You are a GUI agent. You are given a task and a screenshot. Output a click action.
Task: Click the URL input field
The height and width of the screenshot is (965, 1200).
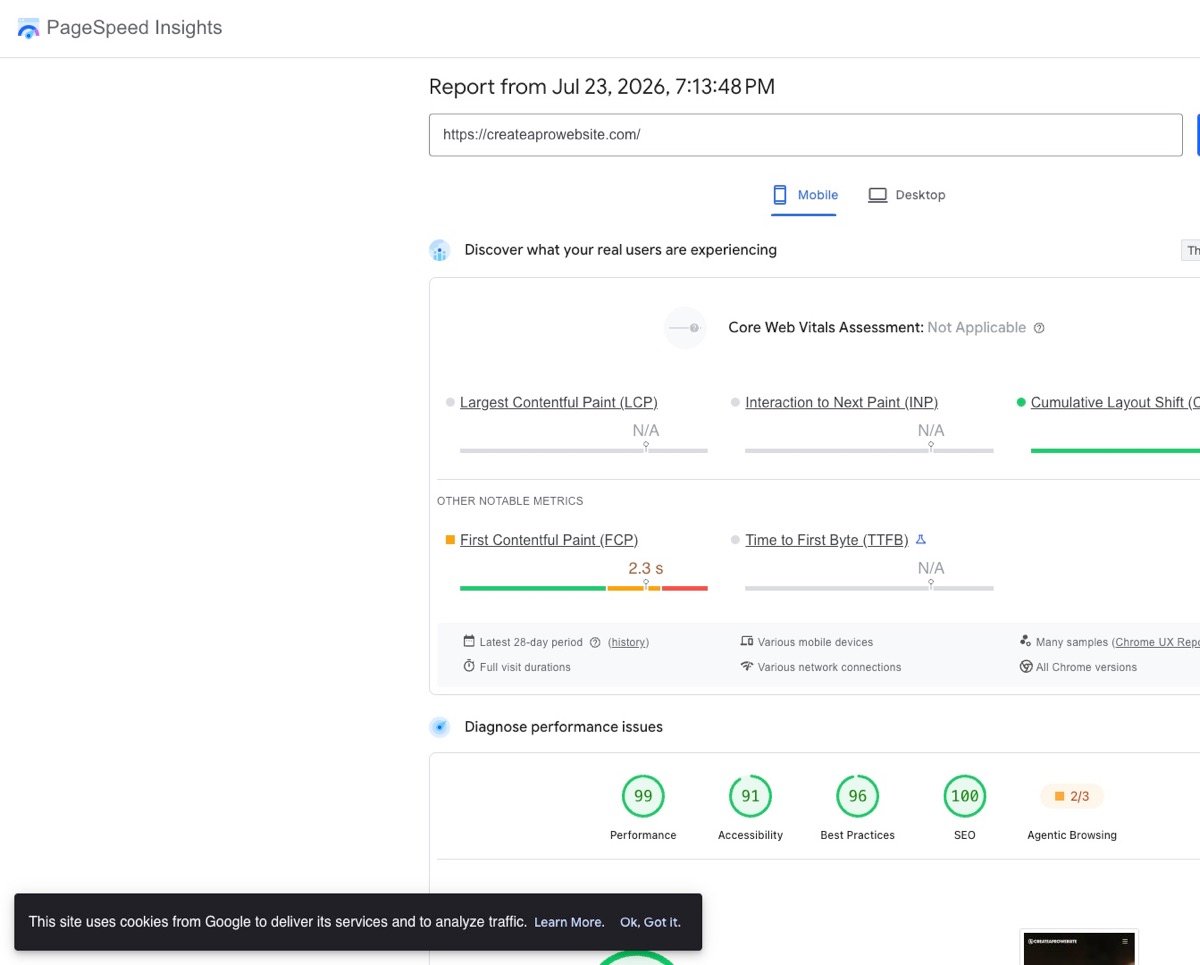[x=806, y=135]
